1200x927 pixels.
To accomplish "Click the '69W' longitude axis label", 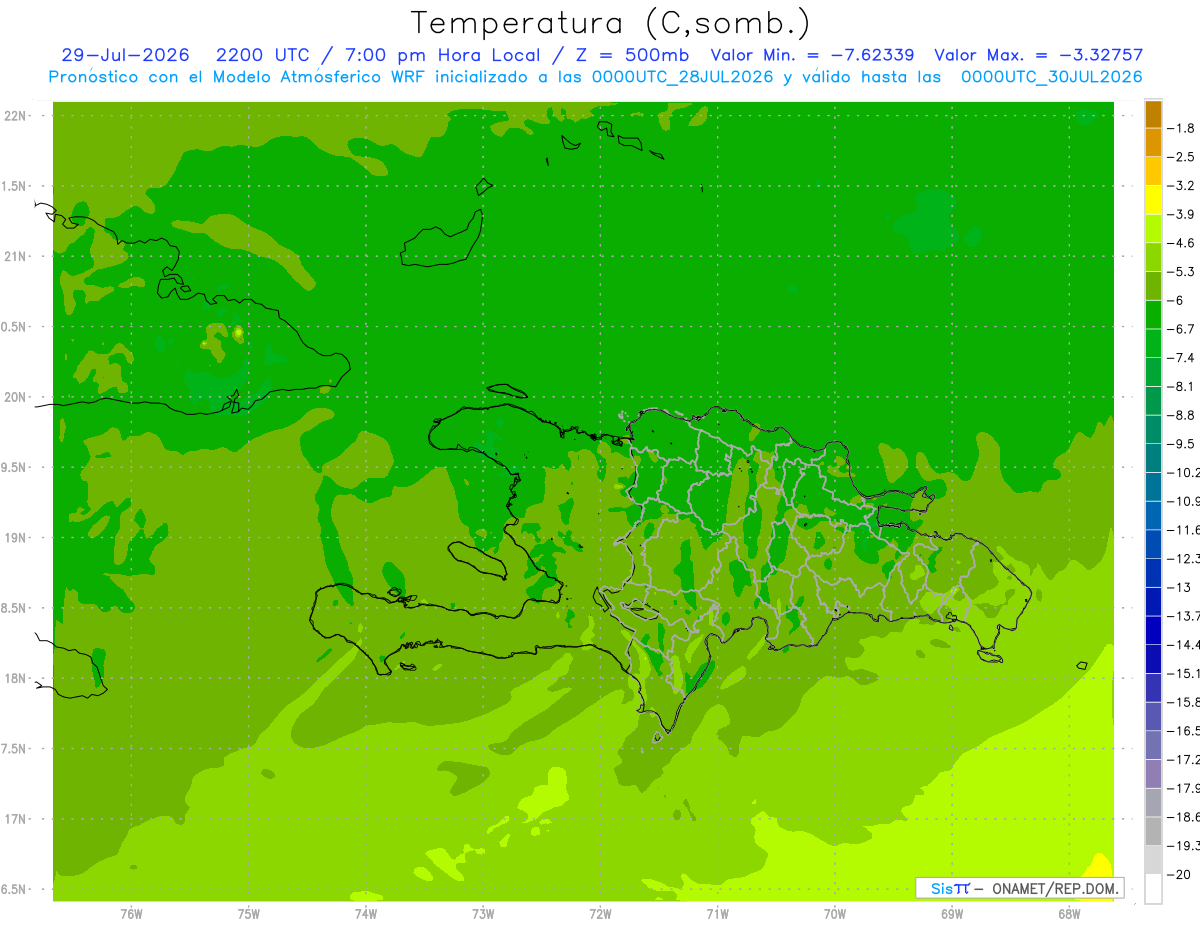I will [x=952, y=914].
